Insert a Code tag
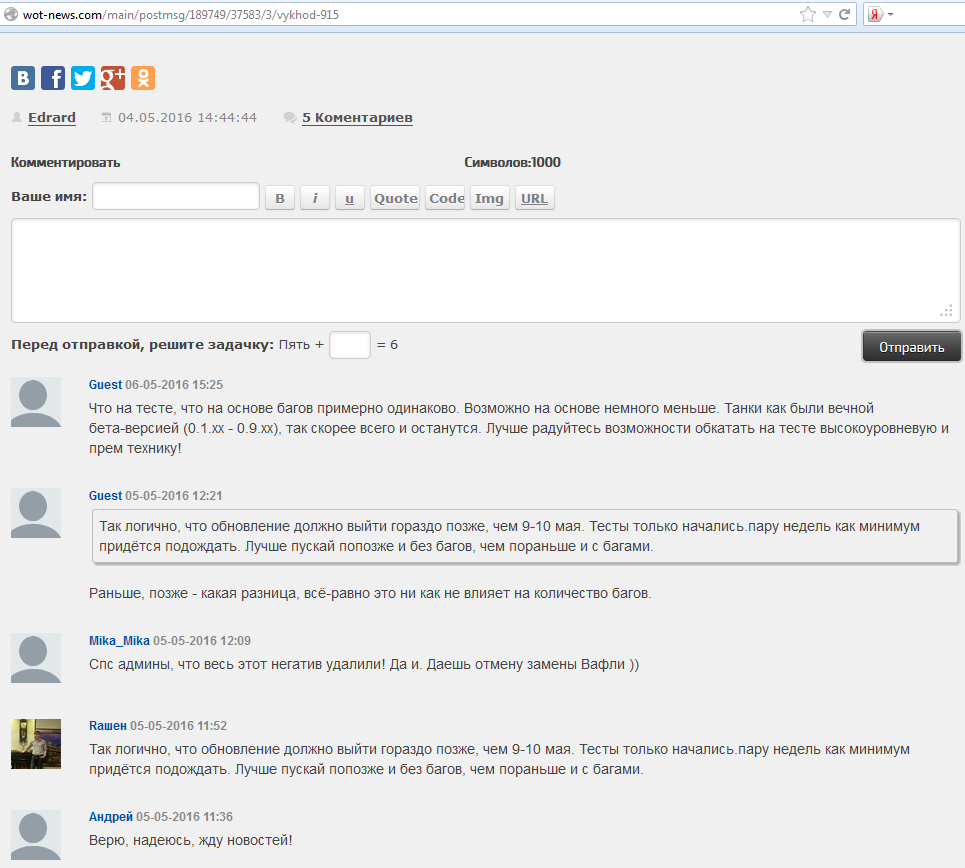Image resolution: width=965 pixels, height=868 pixels. click(446, 198)
